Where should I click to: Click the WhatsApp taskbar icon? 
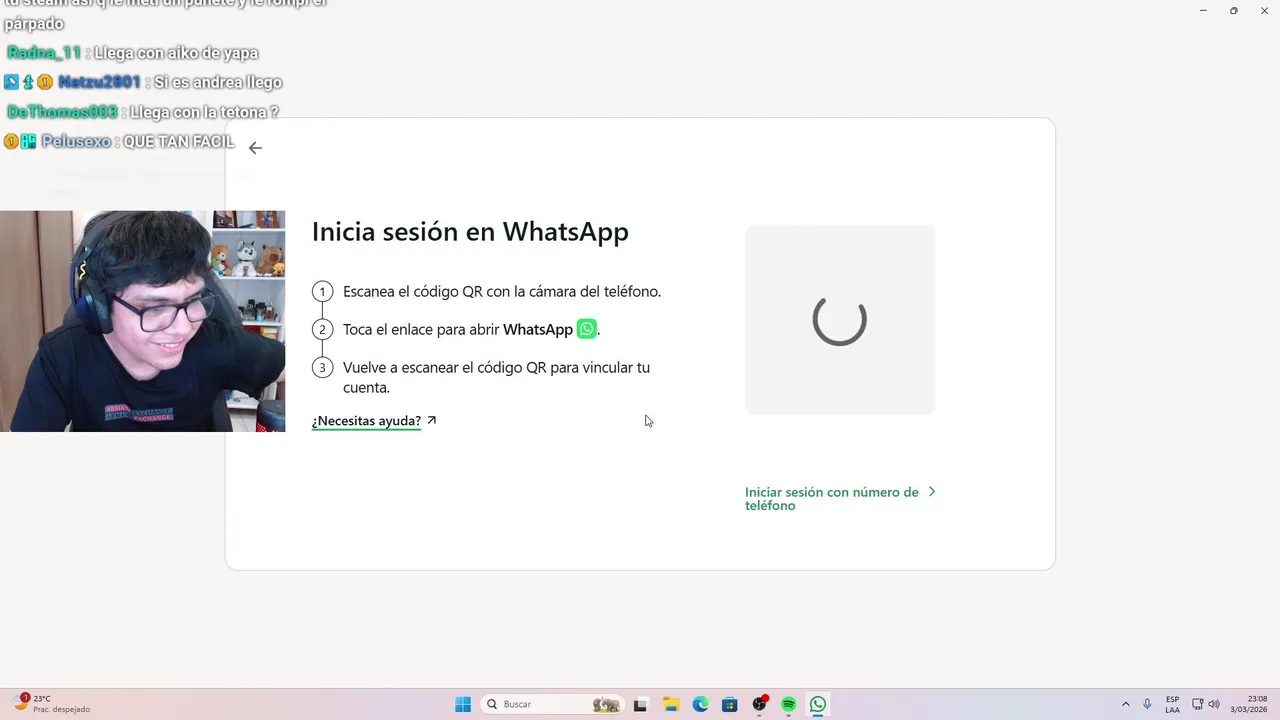[818, 704]
